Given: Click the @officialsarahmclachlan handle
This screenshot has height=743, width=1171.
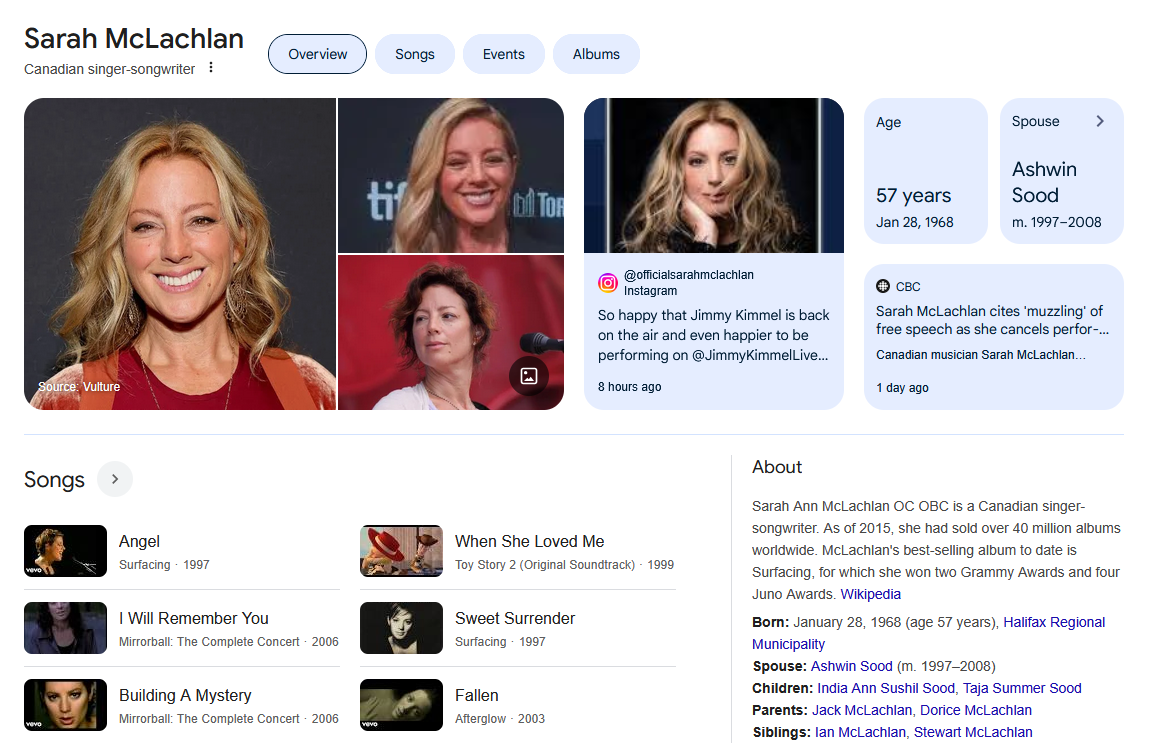Looking at the screenshot, I should [x=689, y=275].
